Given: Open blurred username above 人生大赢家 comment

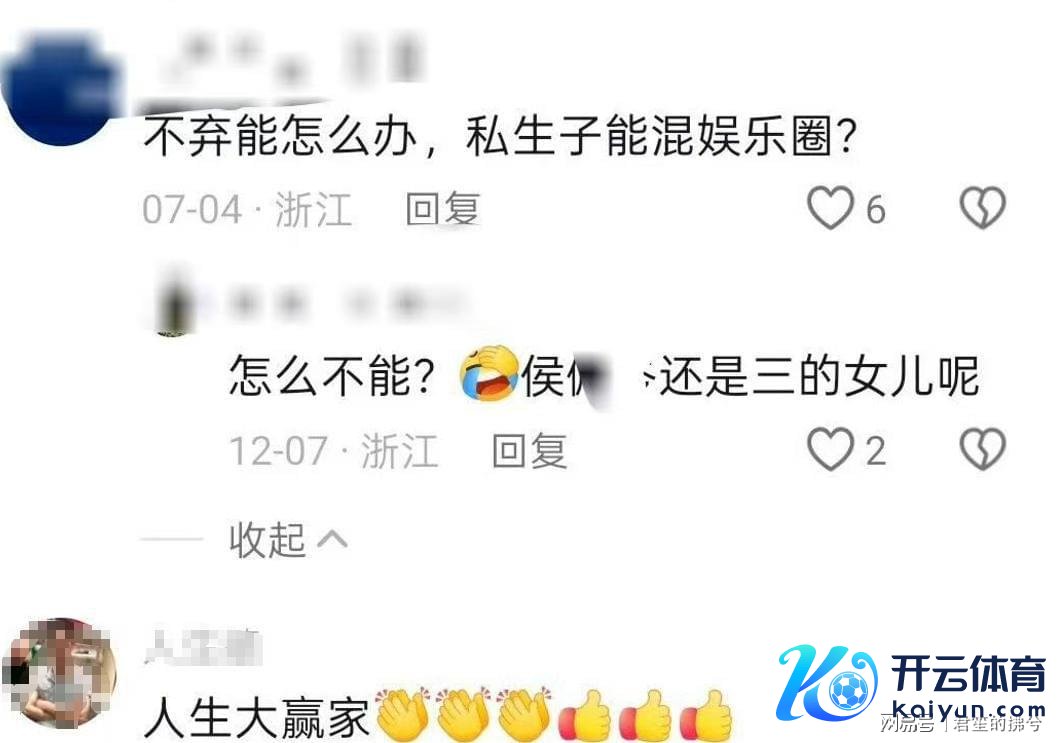Looking at the screenshot, I should tap(203, 645).
